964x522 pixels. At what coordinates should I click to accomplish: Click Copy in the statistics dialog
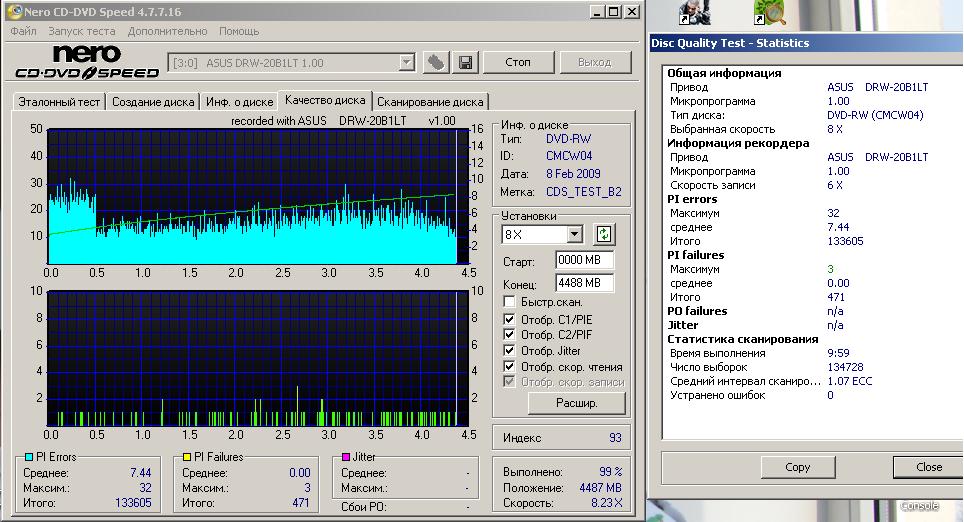[x=798, y=467]
